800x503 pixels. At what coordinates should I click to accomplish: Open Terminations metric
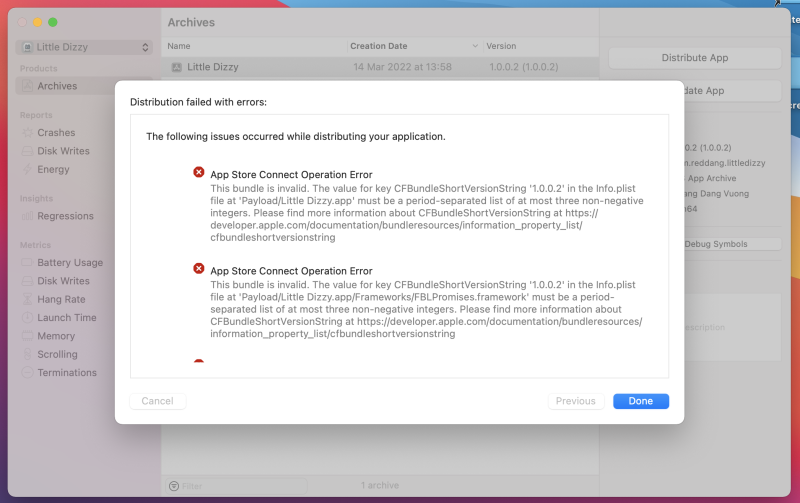tap(67, 373)
